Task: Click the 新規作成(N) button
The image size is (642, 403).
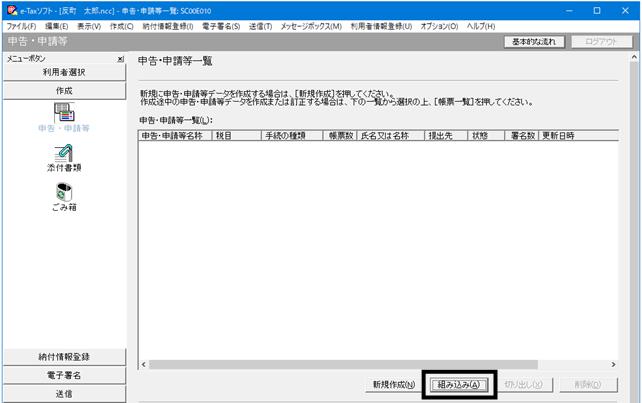Action: tap(393, 385)
